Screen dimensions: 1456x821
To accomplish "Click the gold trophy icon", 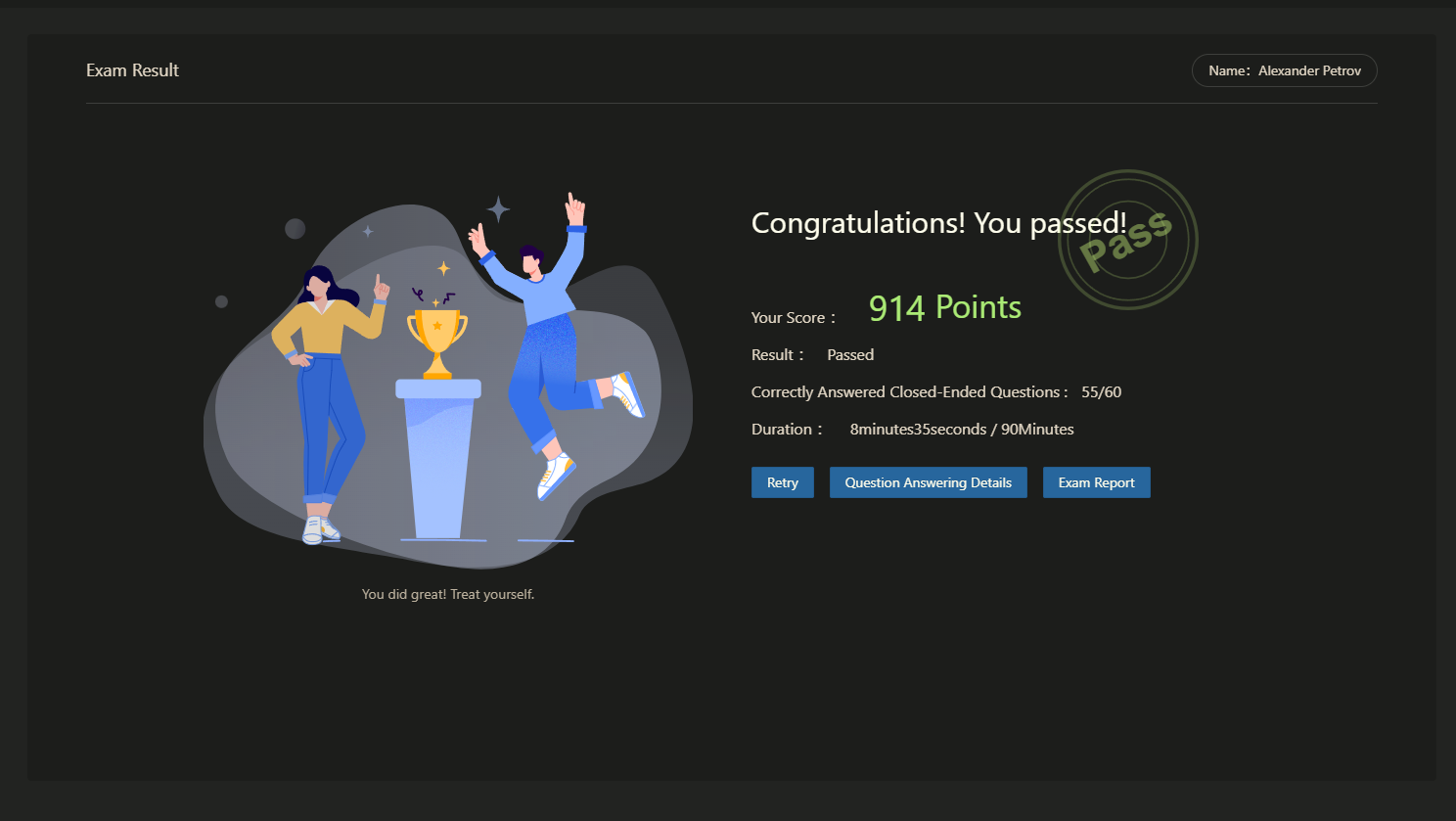I will (x=437, y=338).
